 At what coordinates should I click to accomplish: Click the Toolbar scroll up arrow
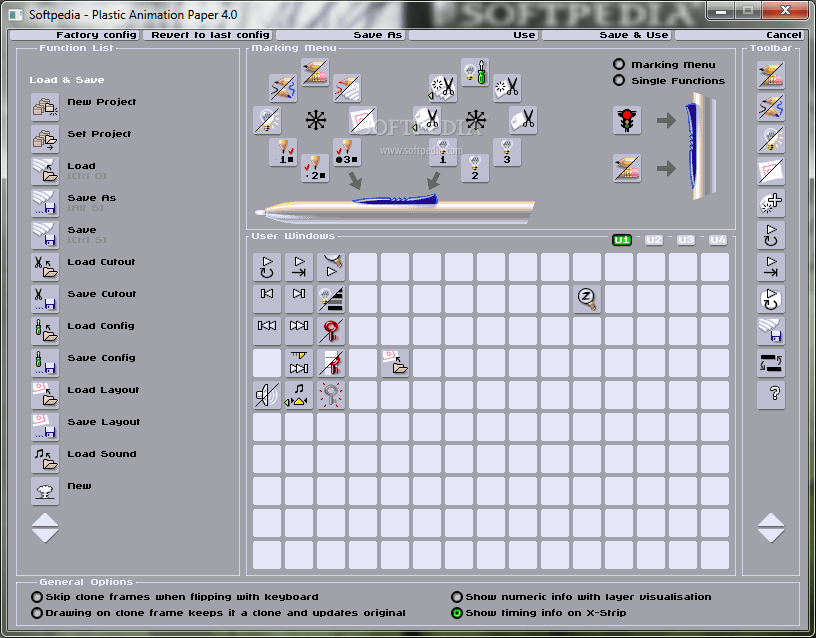tap(771, 519)
